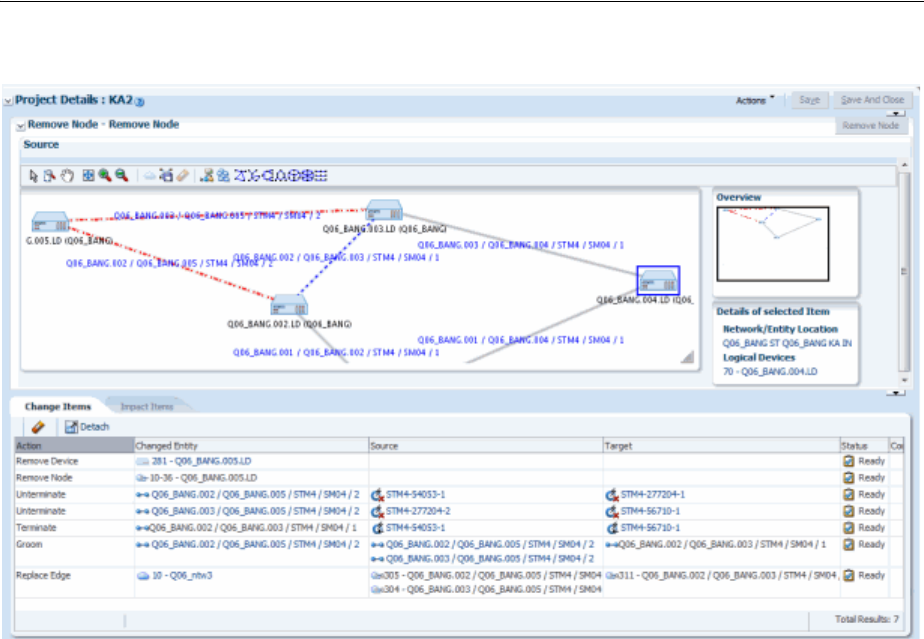Click the STM4-277204-1 target termination icon
The image size is (924, 639).
pyautogui.click(x=612, y=495)
